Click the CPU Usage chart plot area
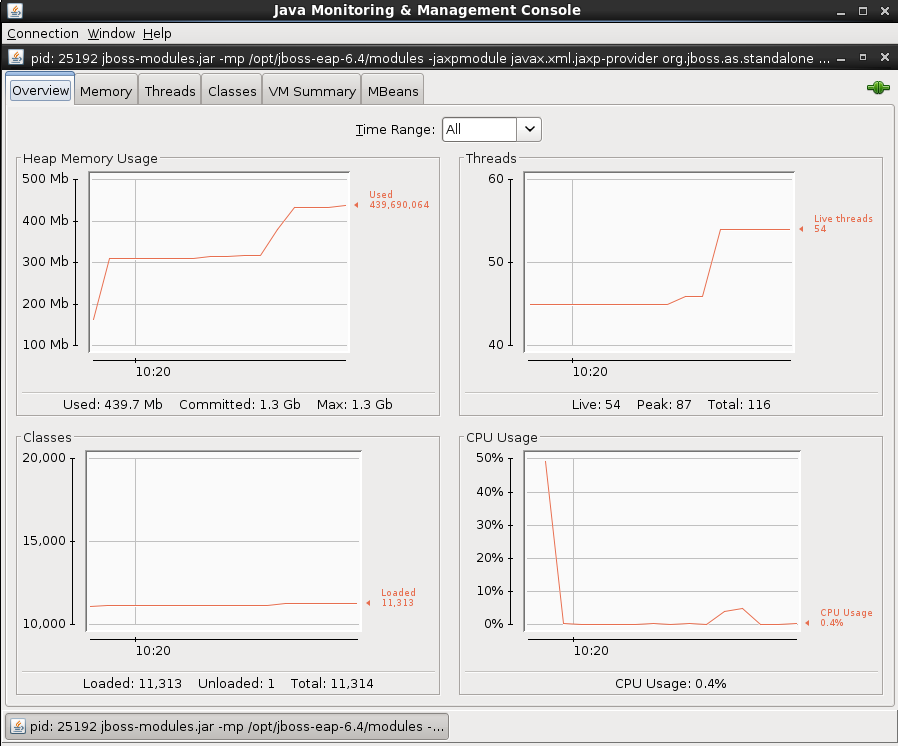This screenshot has height=746, width=898. (662, 541)
